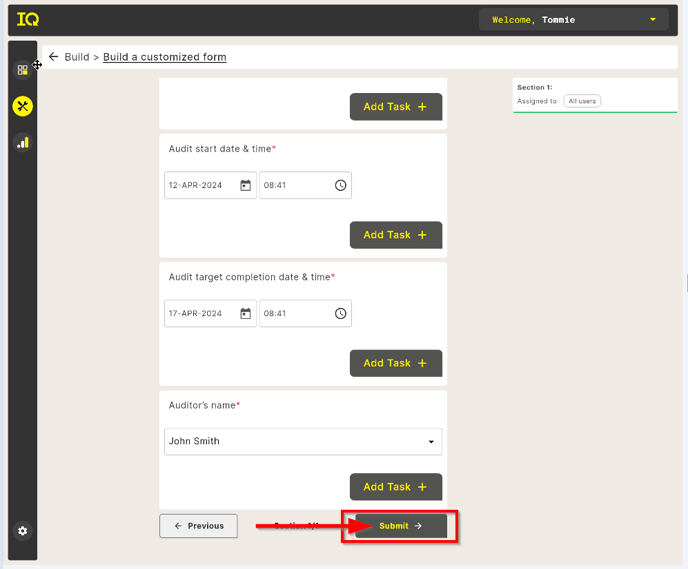This screenshot has width=688, height=569.
Task: Open clock picker for target completion time
Action: pyautogui.click(x=340, y=313)
